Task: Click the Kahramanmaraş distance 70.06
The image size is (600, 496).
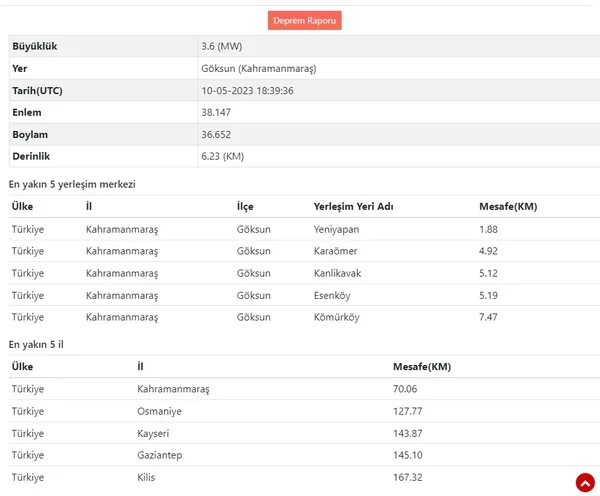Action: (405, 389)
